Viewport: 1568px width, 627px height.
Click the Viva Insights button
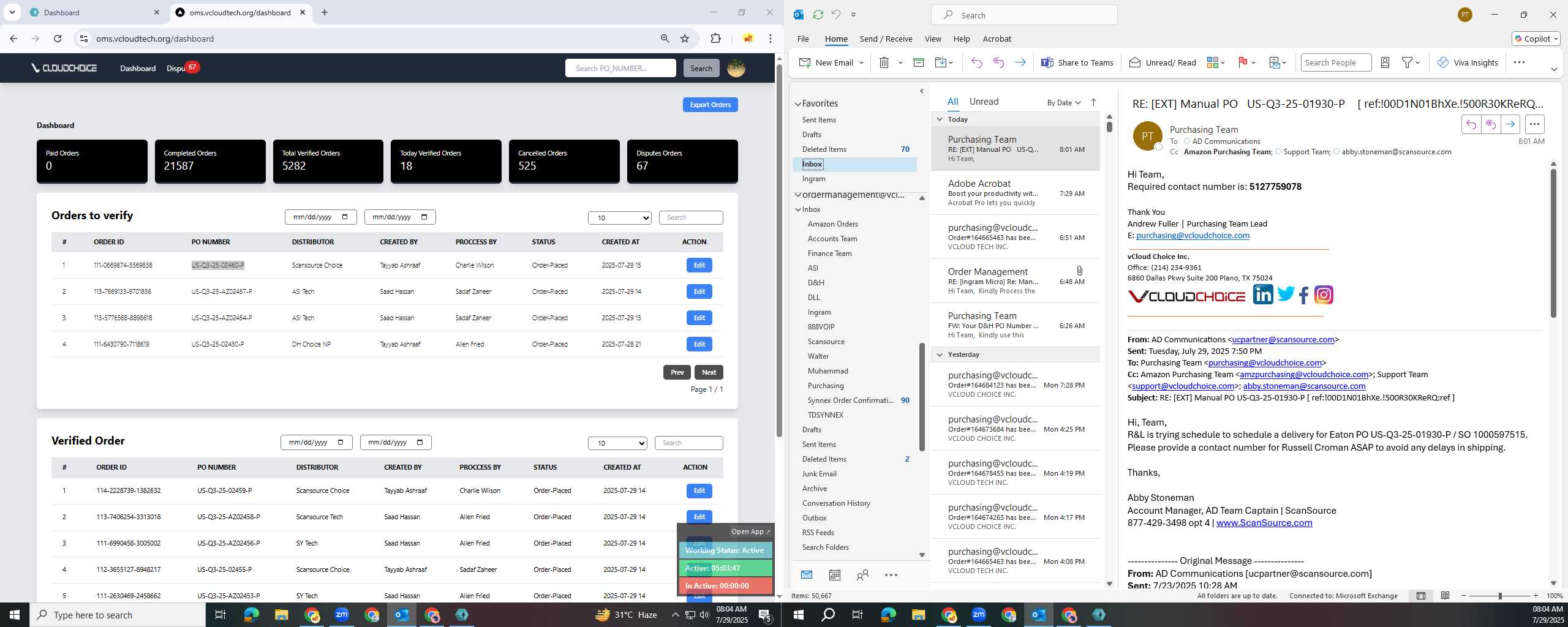coord(1468,62)
